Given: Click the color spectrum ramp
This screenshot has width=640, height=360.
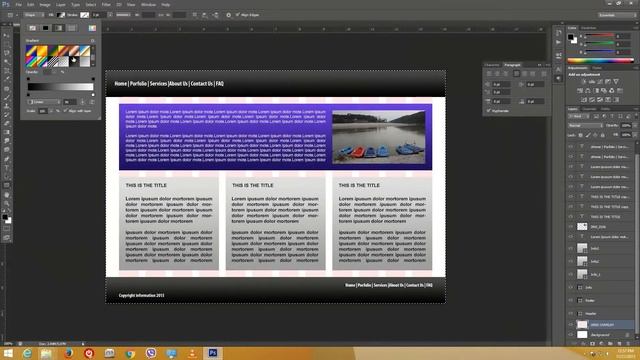Looking at the screenshot, I should point(600,60).
